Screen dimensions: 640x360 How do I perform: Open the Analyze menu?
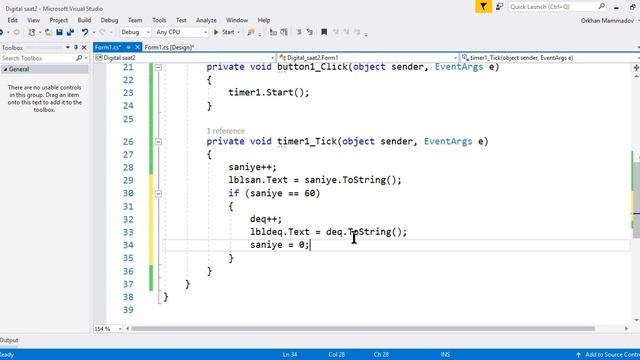(x=206, y=20)
